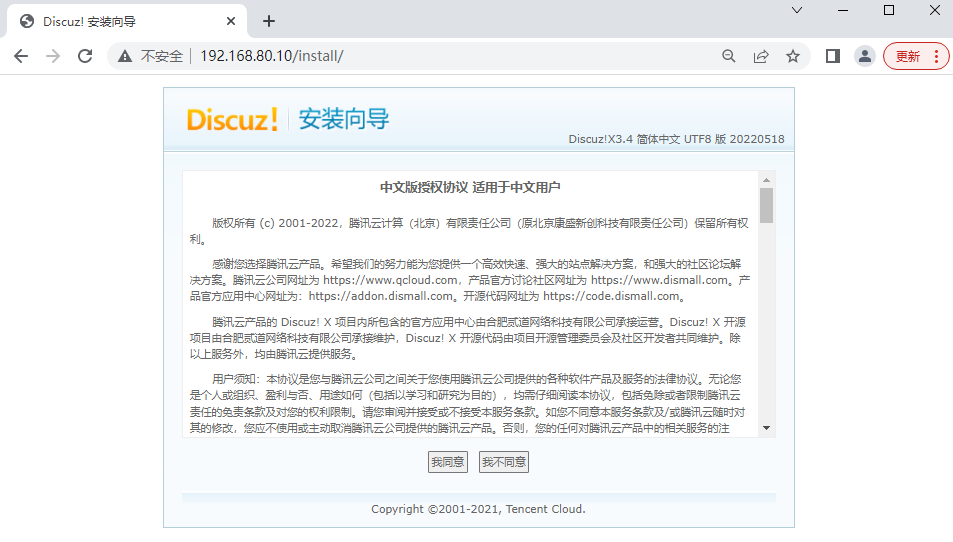Open the not-secure site warning icon
953x542 pixels.
click(x=125, y=57)
